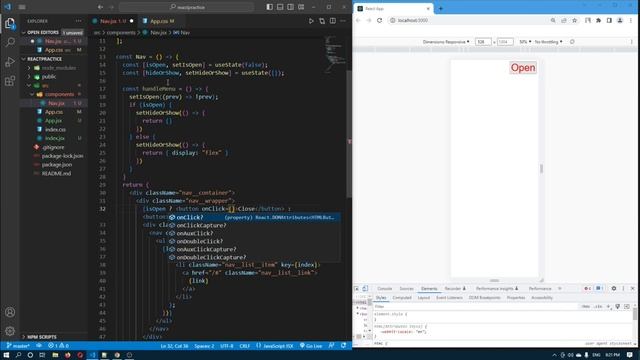Image resolution: width=640 pixels, height=360 pixels.
Task: Toggle the bottom panel layout icon
Action: click(280, 7)
